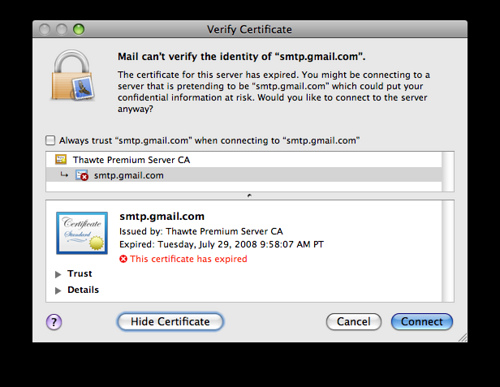Click the certificate chain list scrollbar
Viewport: 500px width, 387px height.
click(448, 172)
